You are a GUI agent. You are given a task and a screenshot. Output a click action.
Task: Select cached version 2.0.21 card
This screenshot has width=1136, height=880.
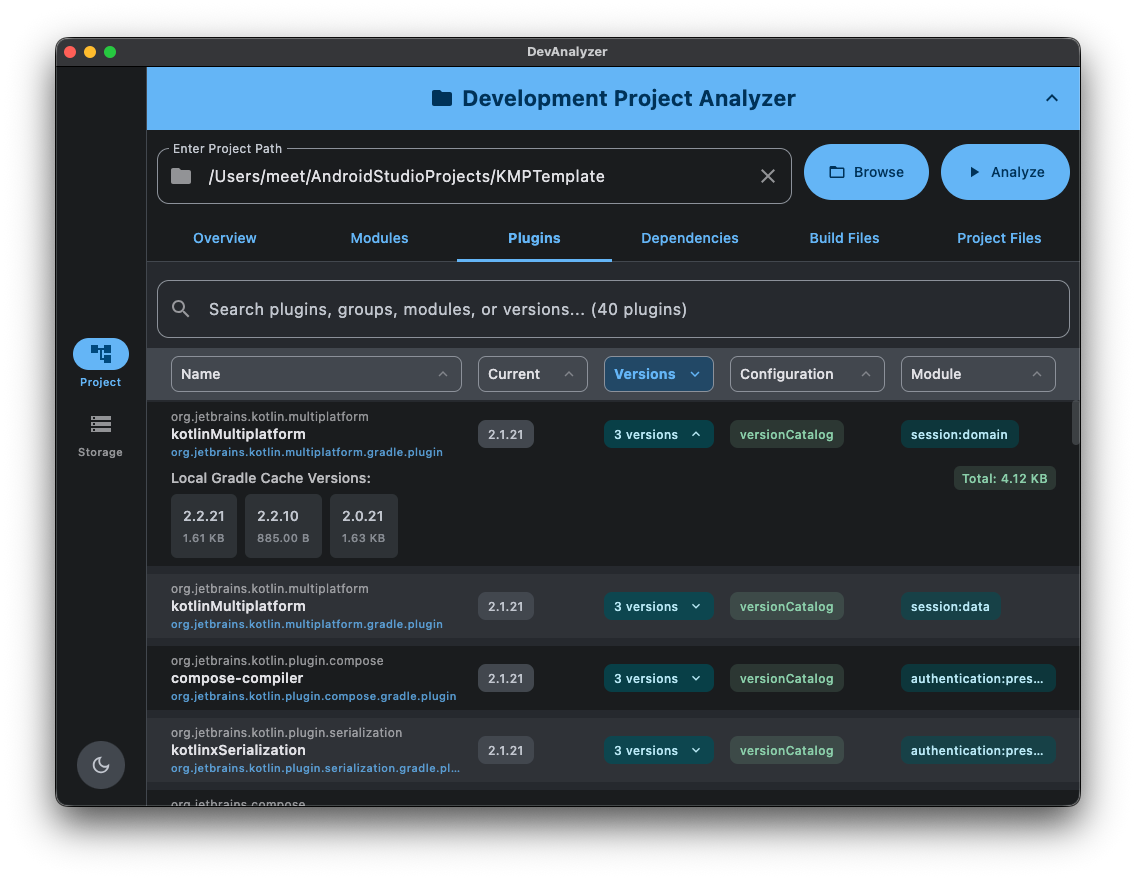click(364, 526)
